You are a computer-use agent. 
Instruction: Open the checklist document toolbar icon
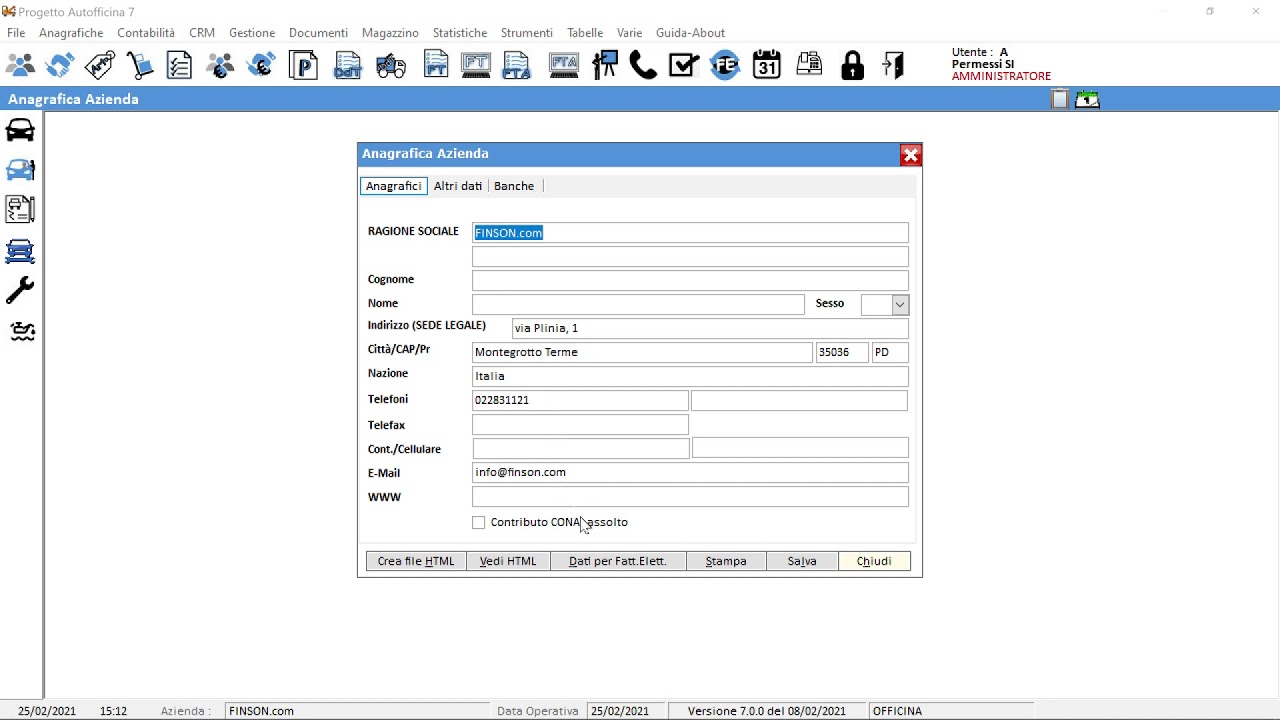180,66
